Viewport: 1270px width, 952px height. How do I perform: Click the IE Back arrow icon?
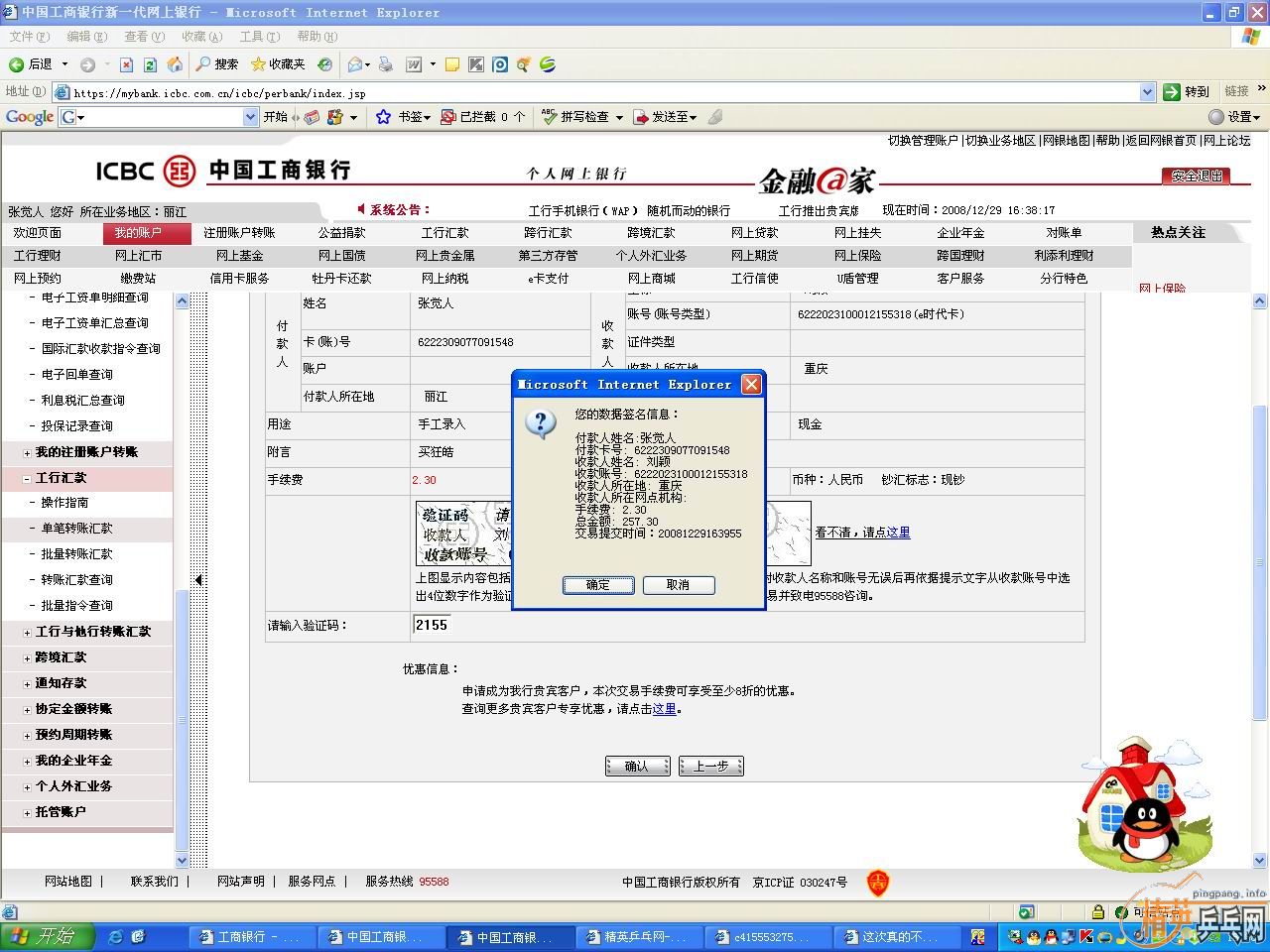(x=17, y=64)
